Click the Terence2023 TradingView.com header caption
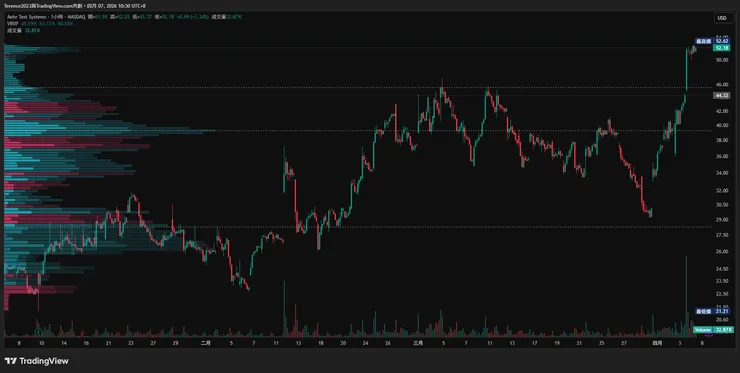Viewport: 740px width, 373px height. tap(74, 6)
